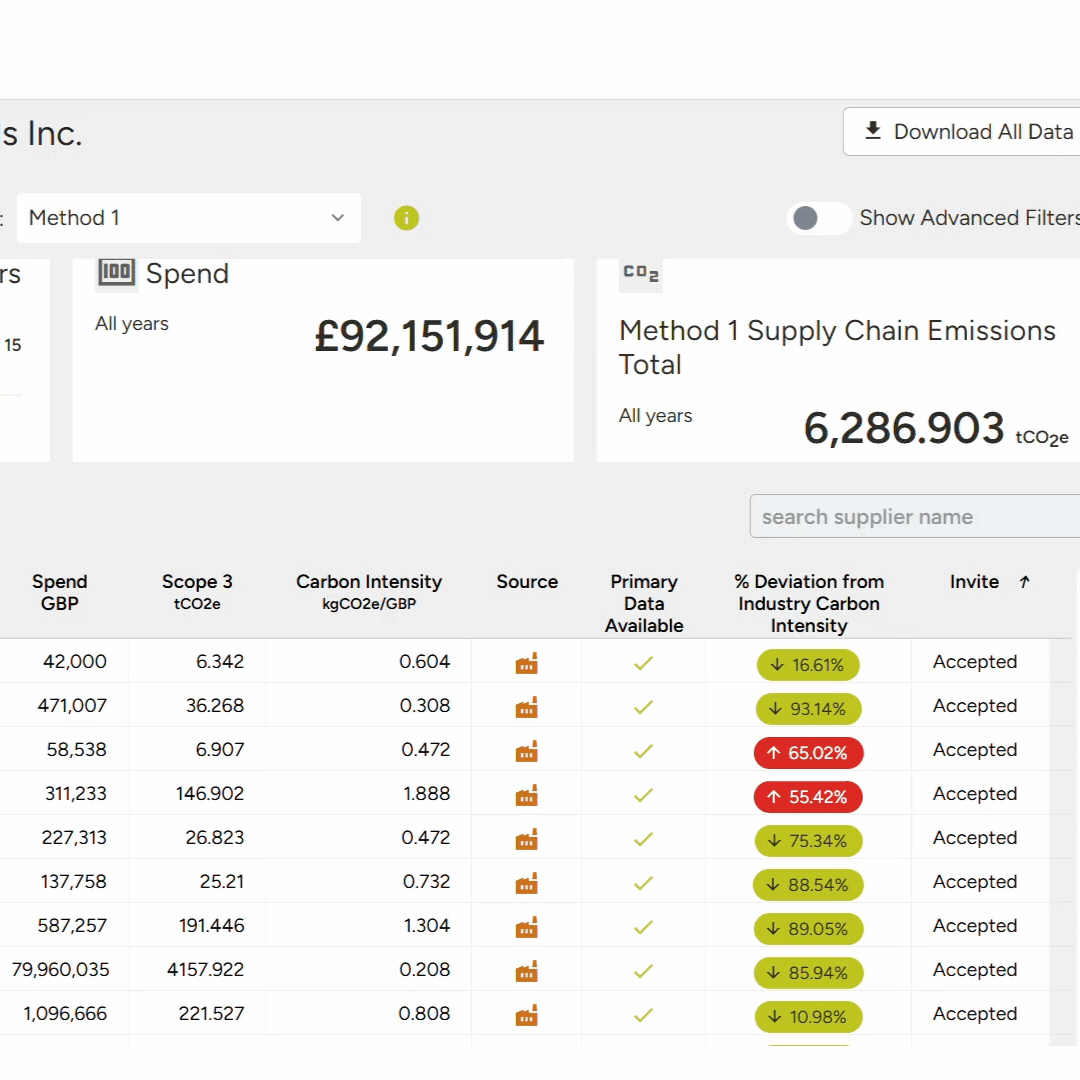The width and height of the screenshot is (1080, 1080).
Task: Open the Method 1 dropdown
Action: pyautogui.click(x=188, y=218)
